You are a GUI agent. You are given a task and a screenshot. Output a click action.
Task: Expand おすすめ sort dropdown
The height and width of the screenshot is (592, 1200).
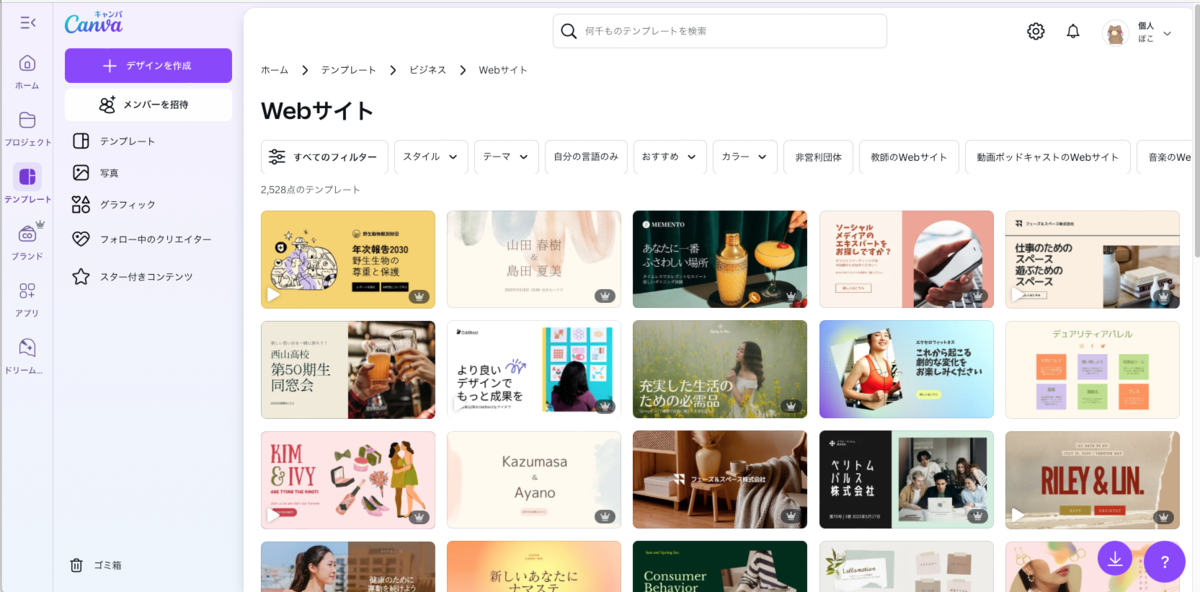click(x=670, y=157)
